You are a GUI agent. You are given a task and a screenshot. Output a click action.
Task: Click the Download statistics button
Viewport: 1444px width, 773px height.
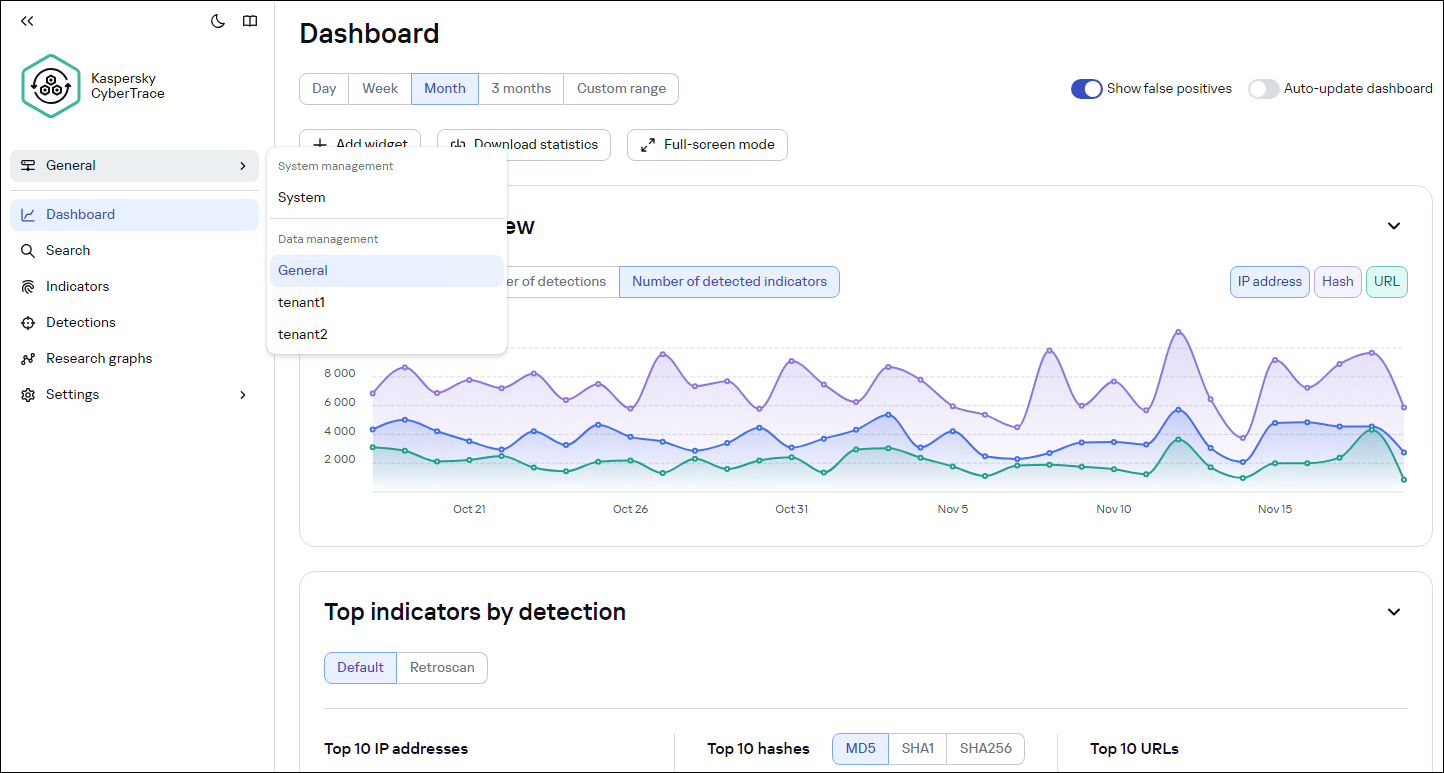(x=524, y=144)
